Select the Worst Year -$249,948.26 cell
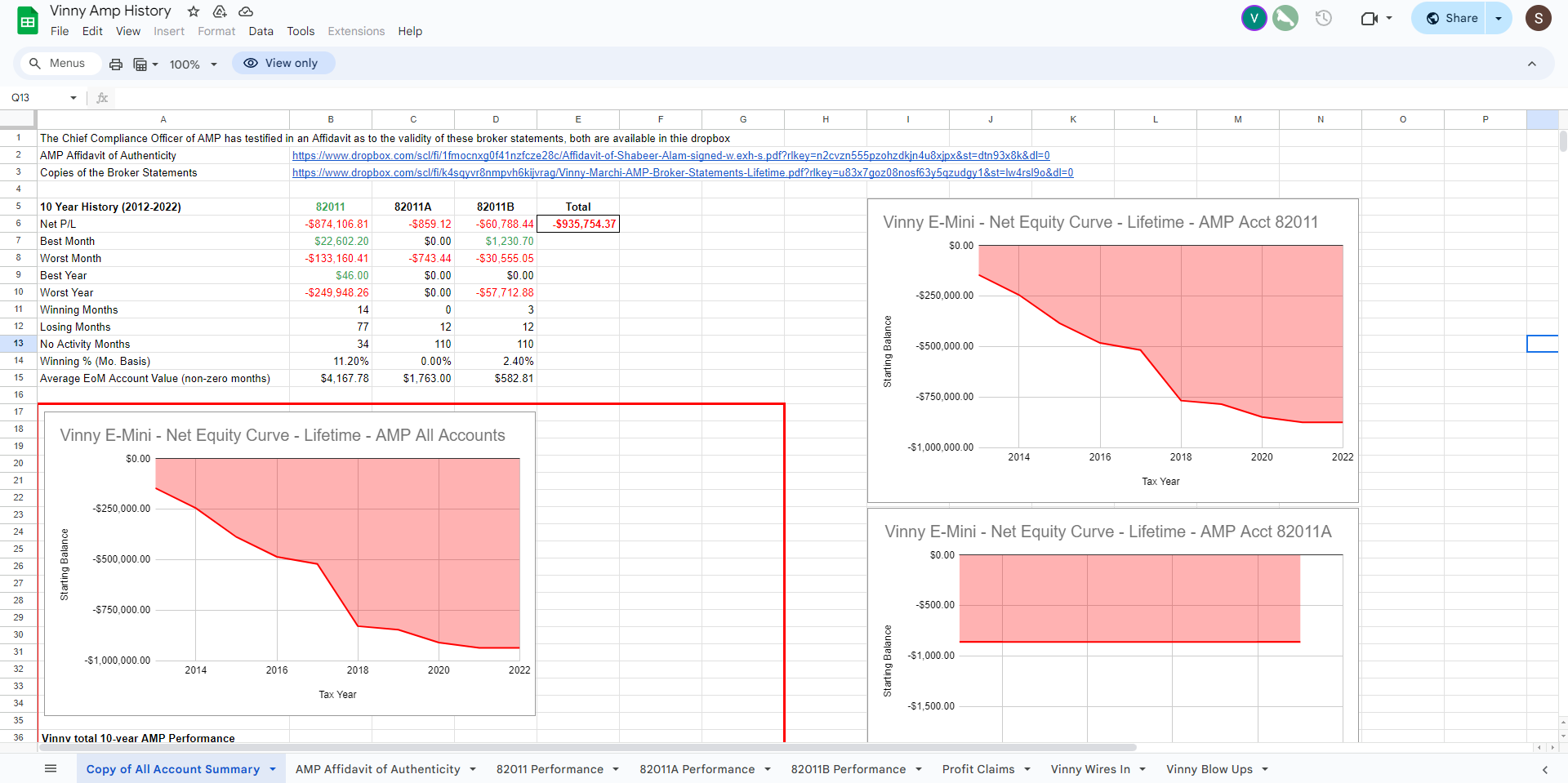This screenshot has width=1568, height=783. tap(331, 292)
